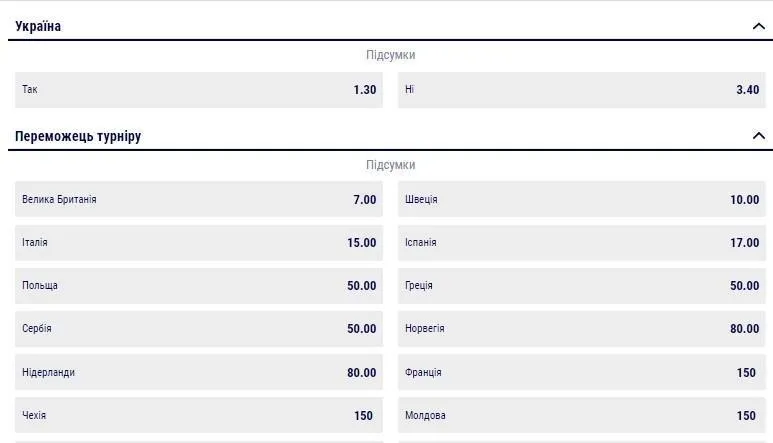Add Чехія at 150 to betslip
The width and height of the screenshot is (773, 443).
point(199,416)
